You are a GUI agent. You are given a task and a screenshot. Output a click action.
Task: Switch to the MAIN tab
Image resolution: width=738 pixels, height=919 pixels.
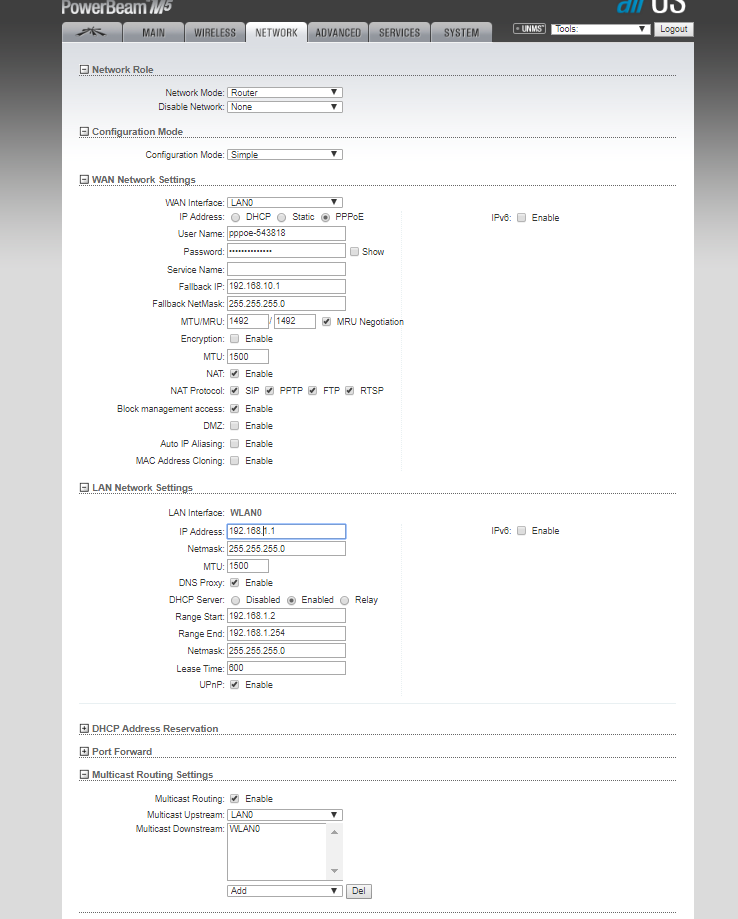click(x=154, y=32)
